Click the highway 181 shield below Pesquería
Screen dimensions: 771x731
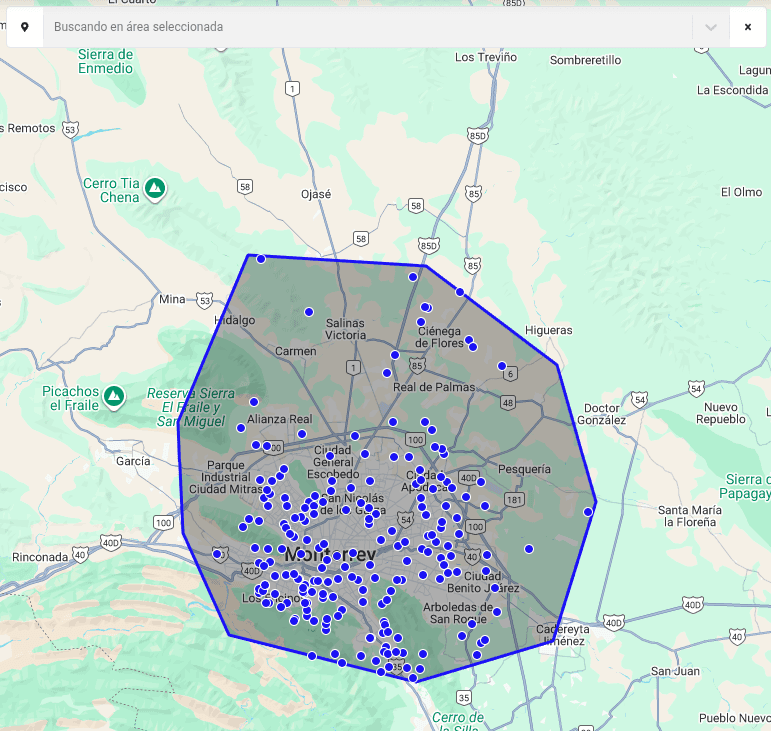click(515, 499)
